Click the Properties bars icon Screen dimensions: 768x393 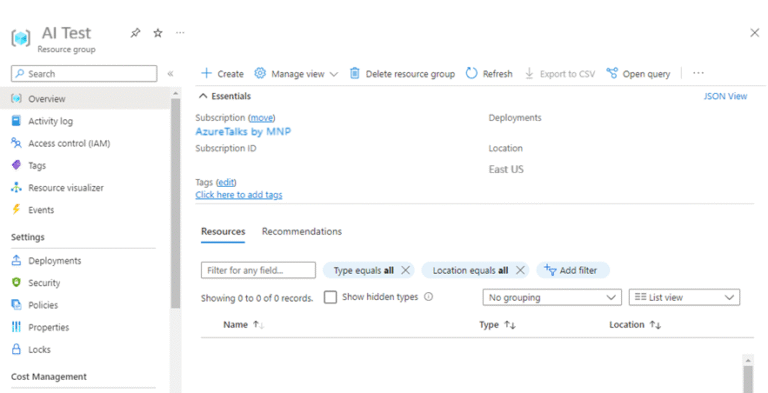click(x=16, y=327)
